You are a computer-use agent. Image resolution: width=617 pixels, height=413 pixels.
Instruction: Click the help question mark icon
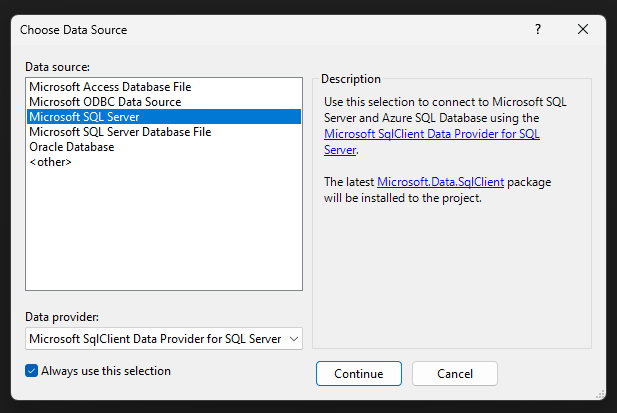point(537,30)
